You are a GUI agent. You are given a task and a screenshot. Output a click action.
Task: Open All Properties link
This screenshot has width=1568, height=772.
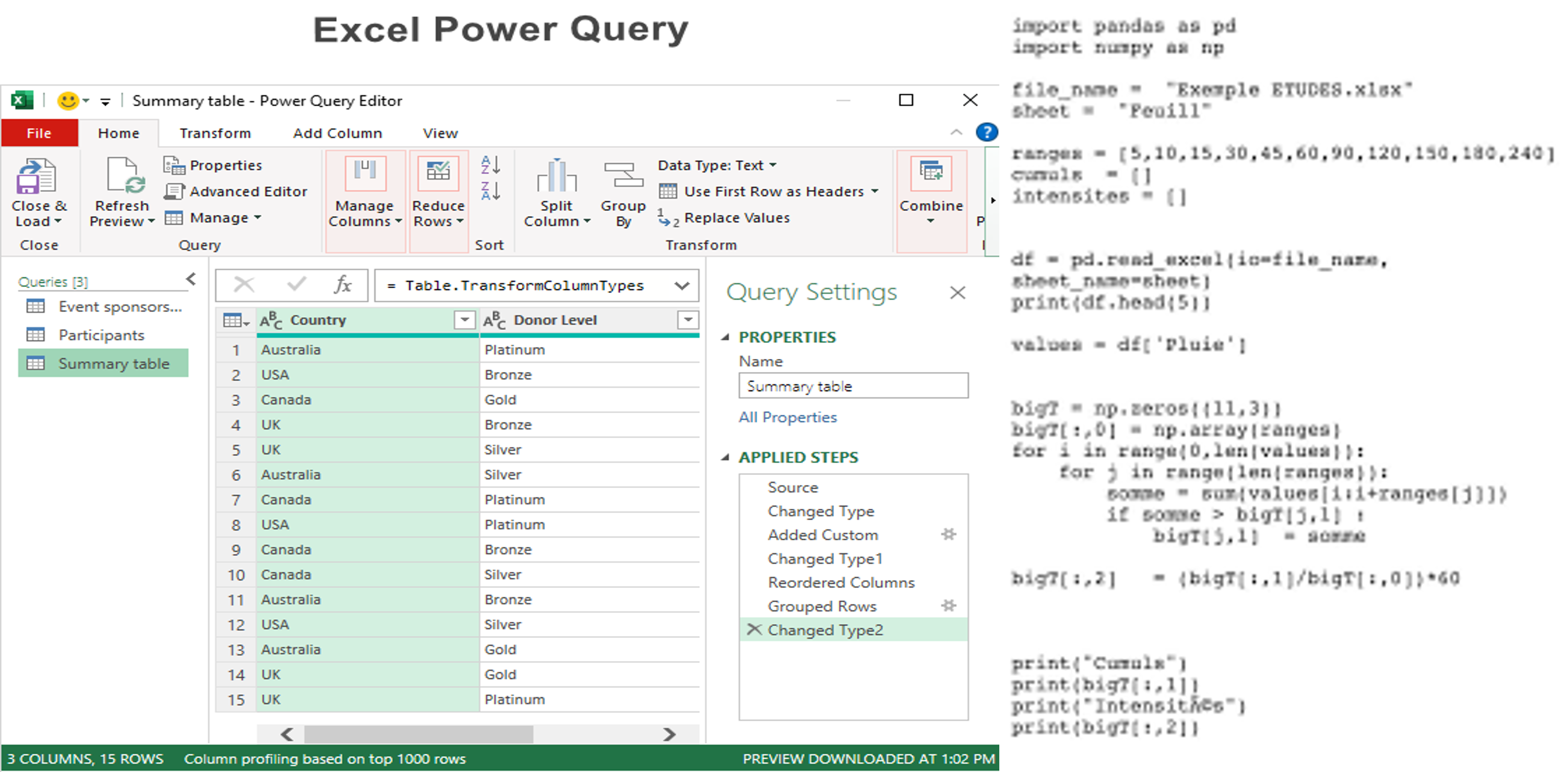(787, 417)
